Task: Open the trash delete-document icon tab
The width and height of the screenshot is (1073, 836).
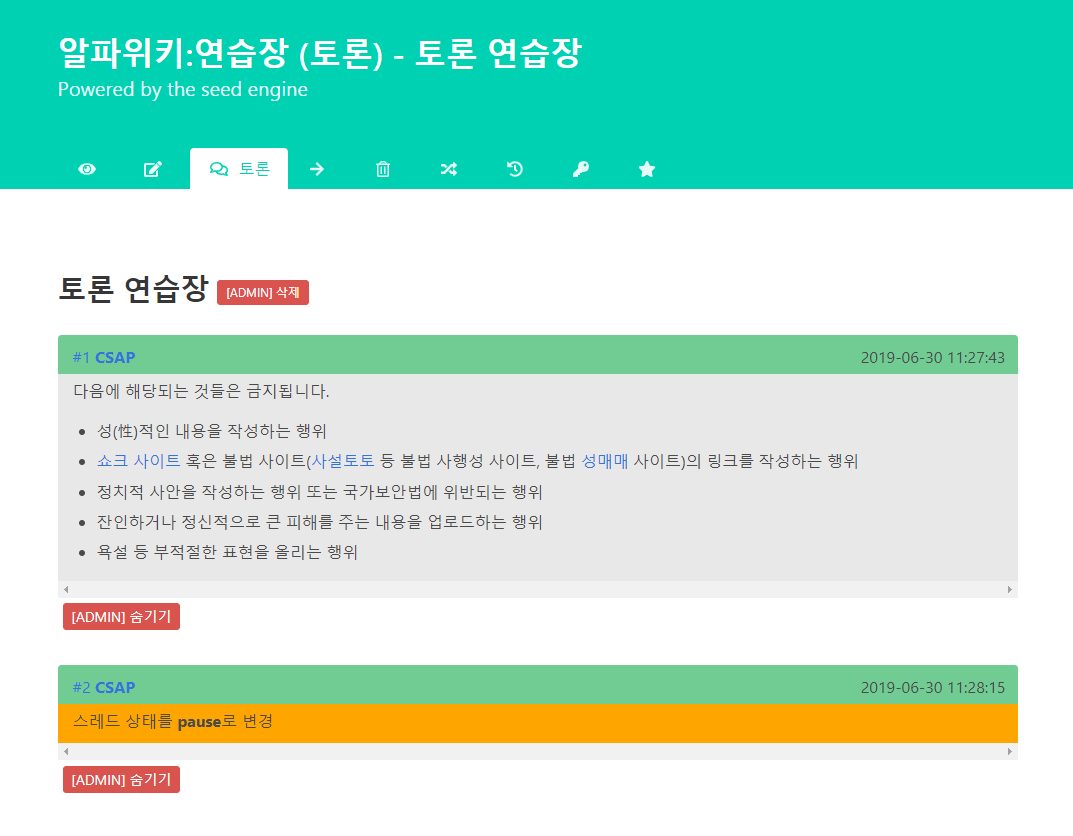Action: click(x=383, y=169)
